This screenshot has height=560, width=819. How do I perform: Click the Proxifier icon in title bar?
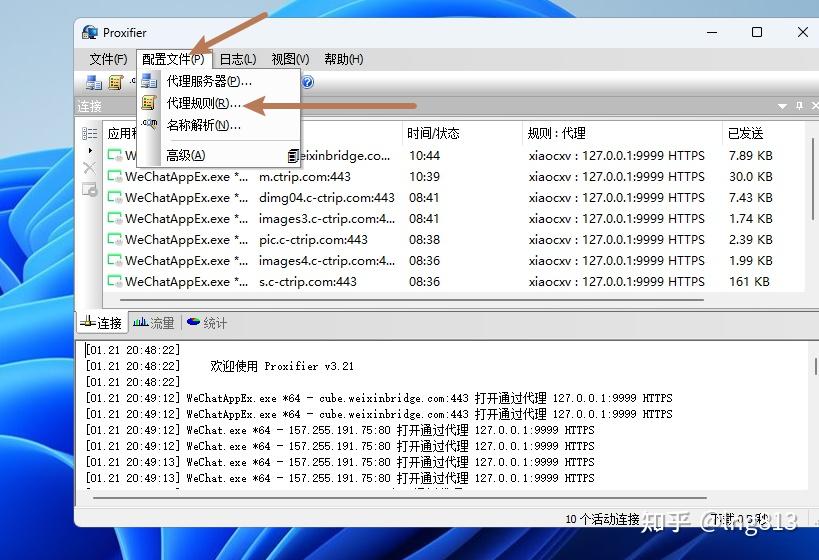tap(90, 32)
